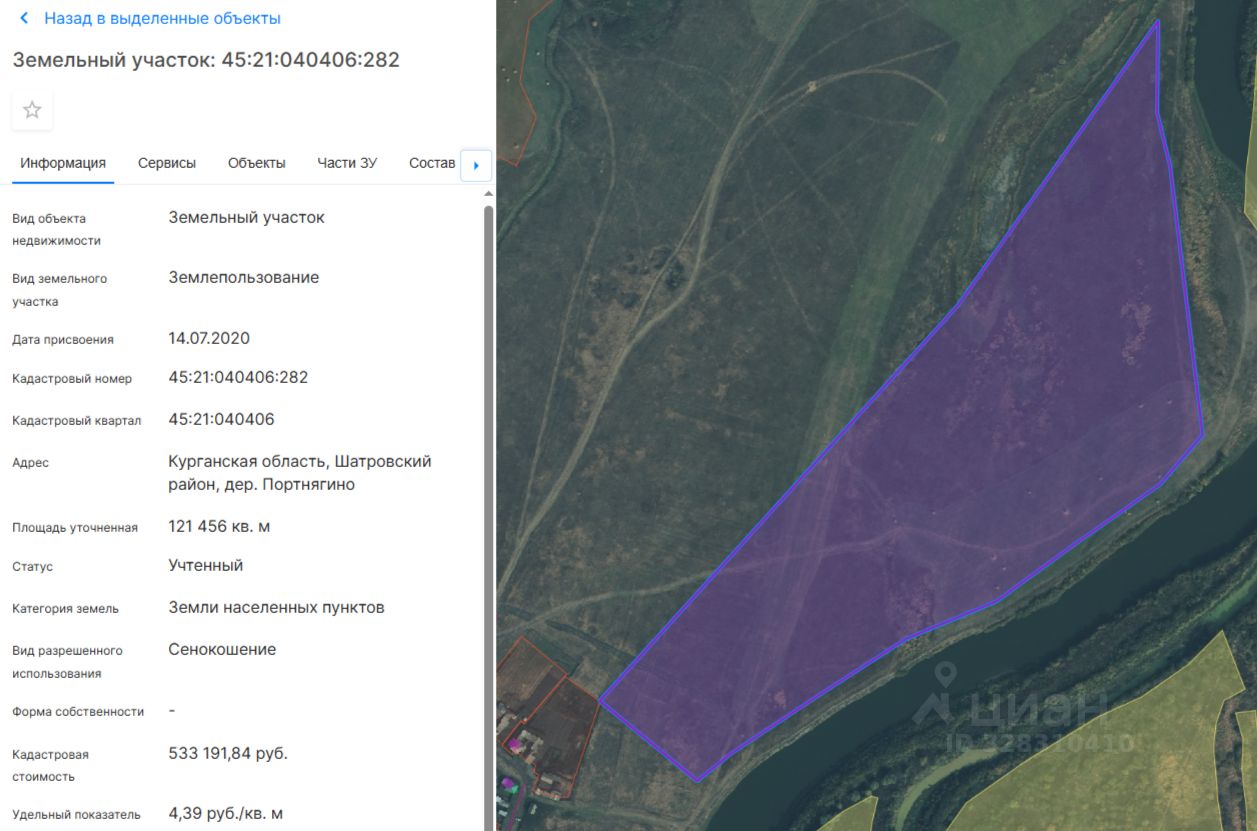The height and width of the screenshot is (831, 1257).
Task: Click the 'Категория земель' label
Action: pos(65,608)
